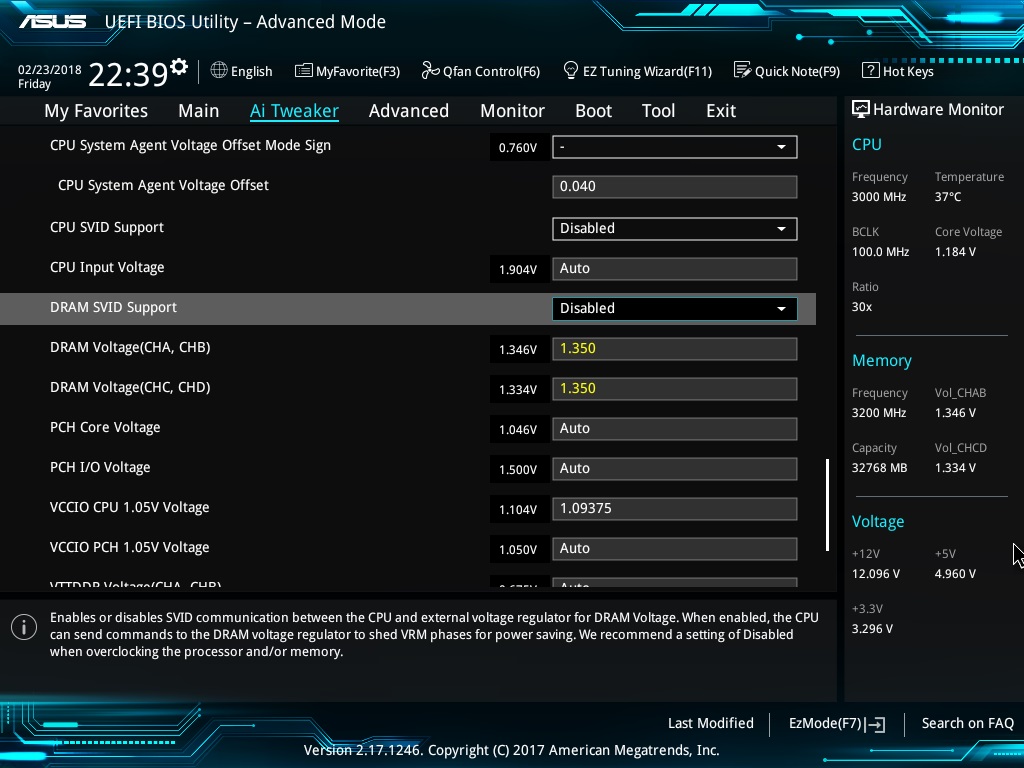1024x768 pixels.
Task: Expand the CPU SVID Support dropdown
Action: click(x=675, y=229)
